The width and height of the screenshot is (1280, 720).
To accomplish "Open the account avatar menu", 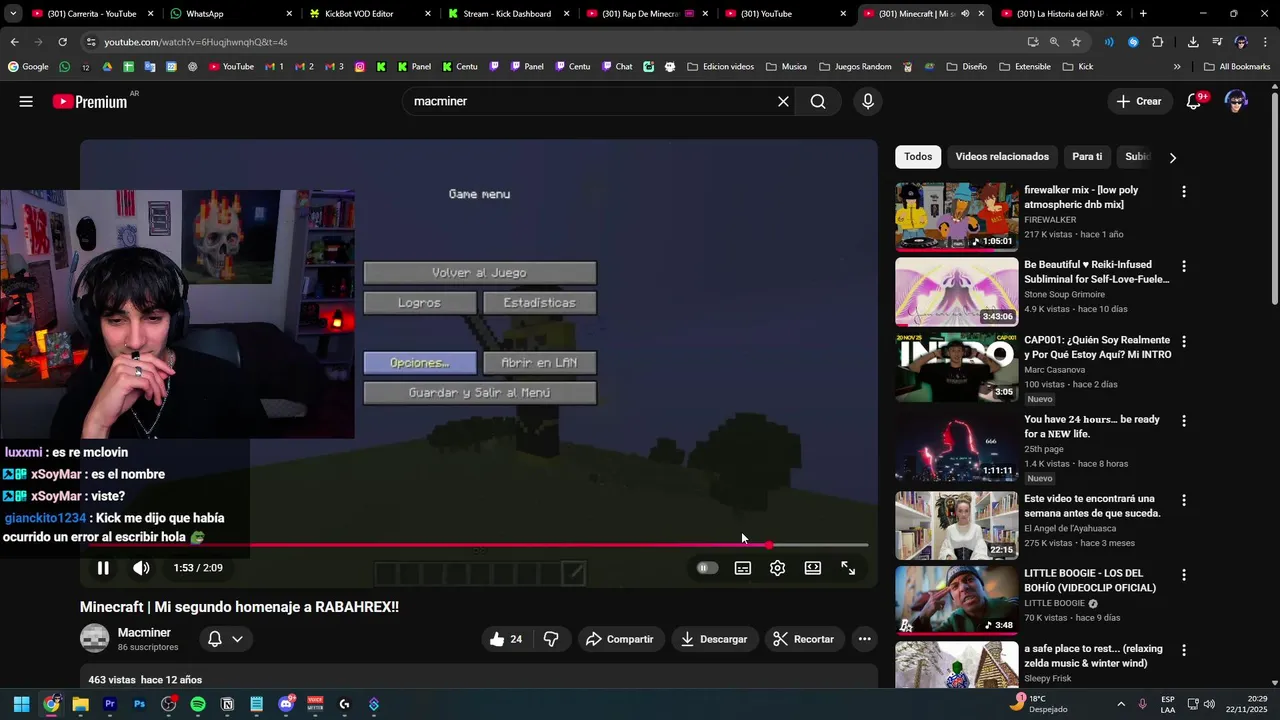I will point(1236,101).
